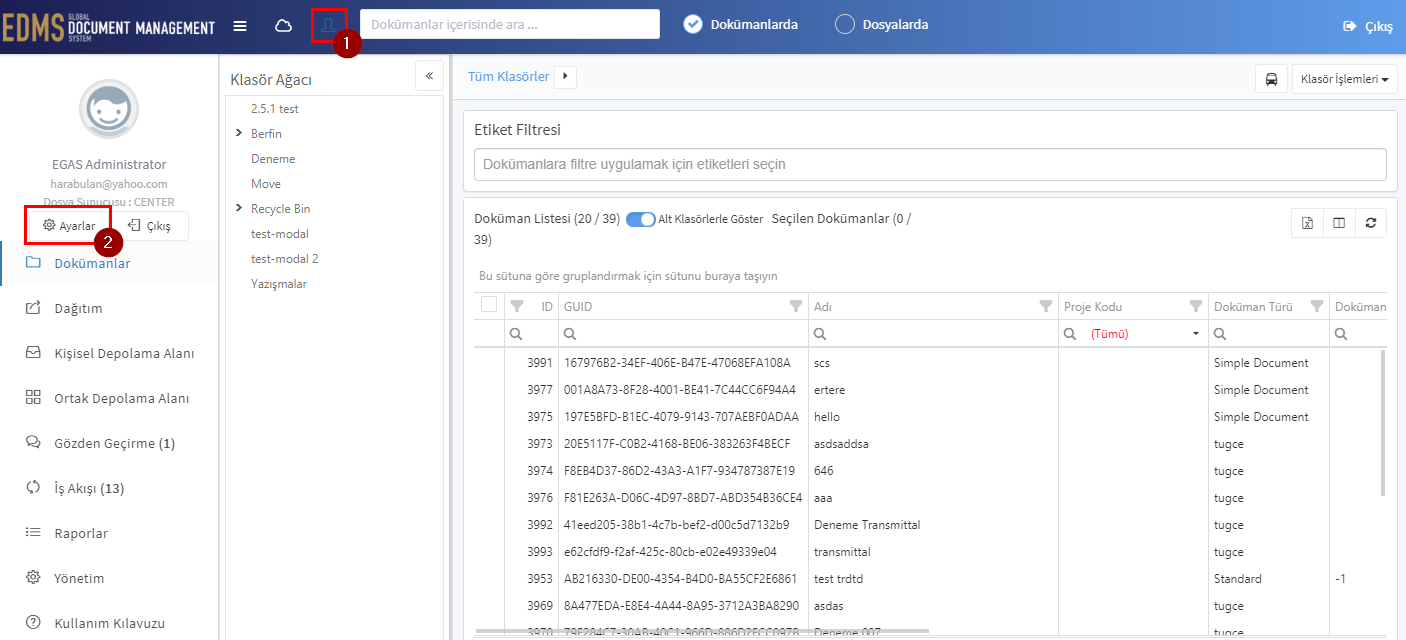Open filter for the Proje Kodu column
This screenshot has height=640, width=1406.
coord(1195,306)
